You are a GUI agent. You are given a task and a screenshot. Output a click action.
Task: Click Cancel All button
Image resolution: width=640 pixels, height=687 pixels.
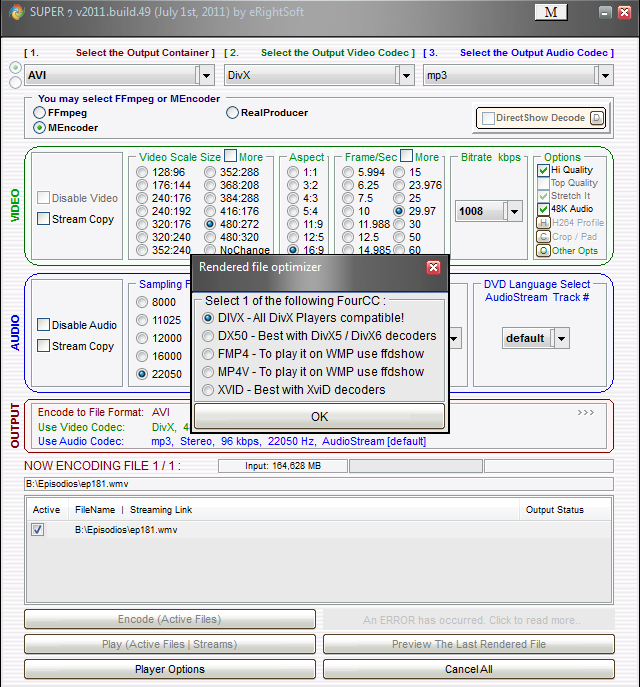469,669
